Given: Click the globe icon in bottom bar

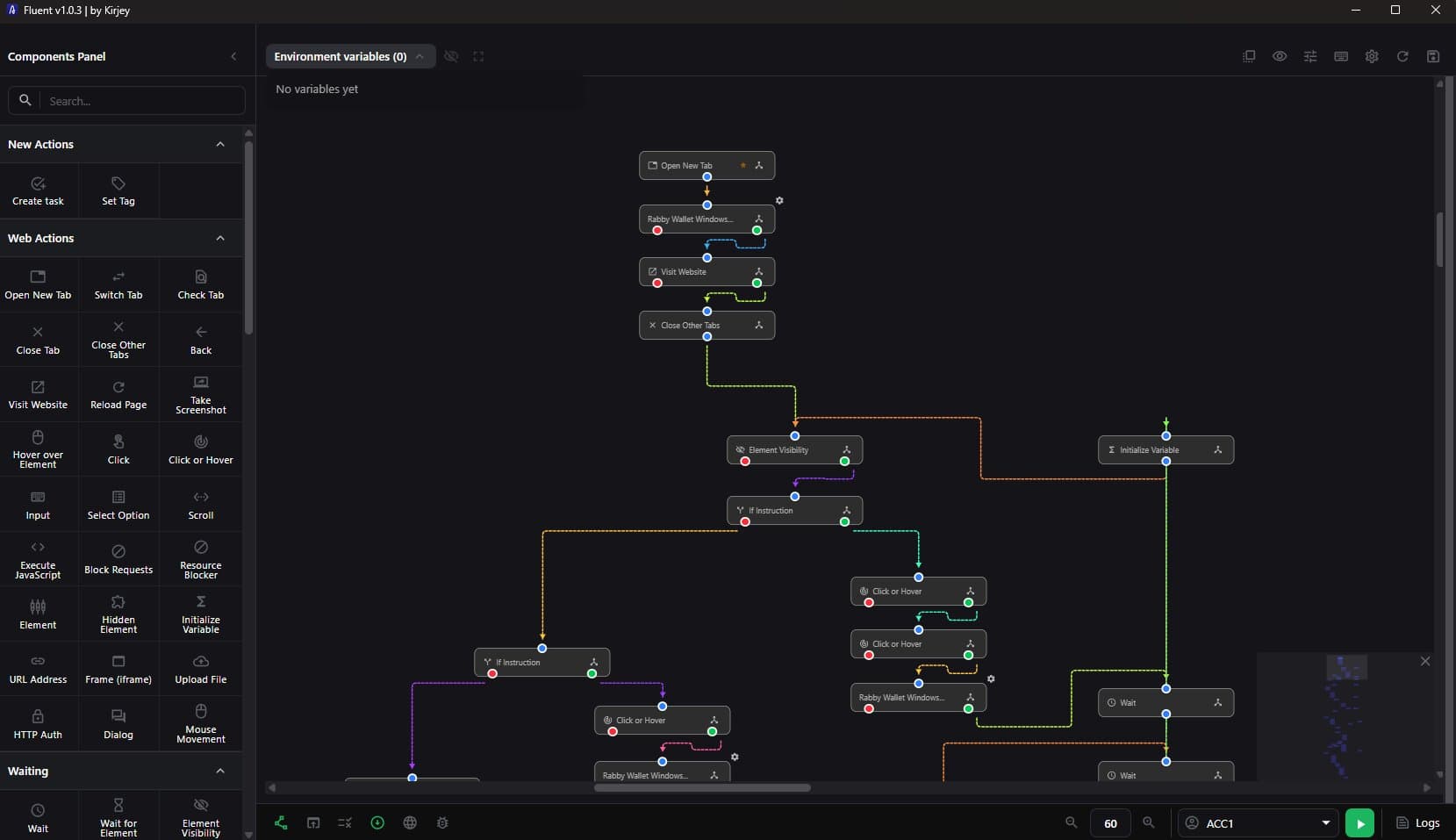Looking at the screenshot, I should (x=410, y=822).
